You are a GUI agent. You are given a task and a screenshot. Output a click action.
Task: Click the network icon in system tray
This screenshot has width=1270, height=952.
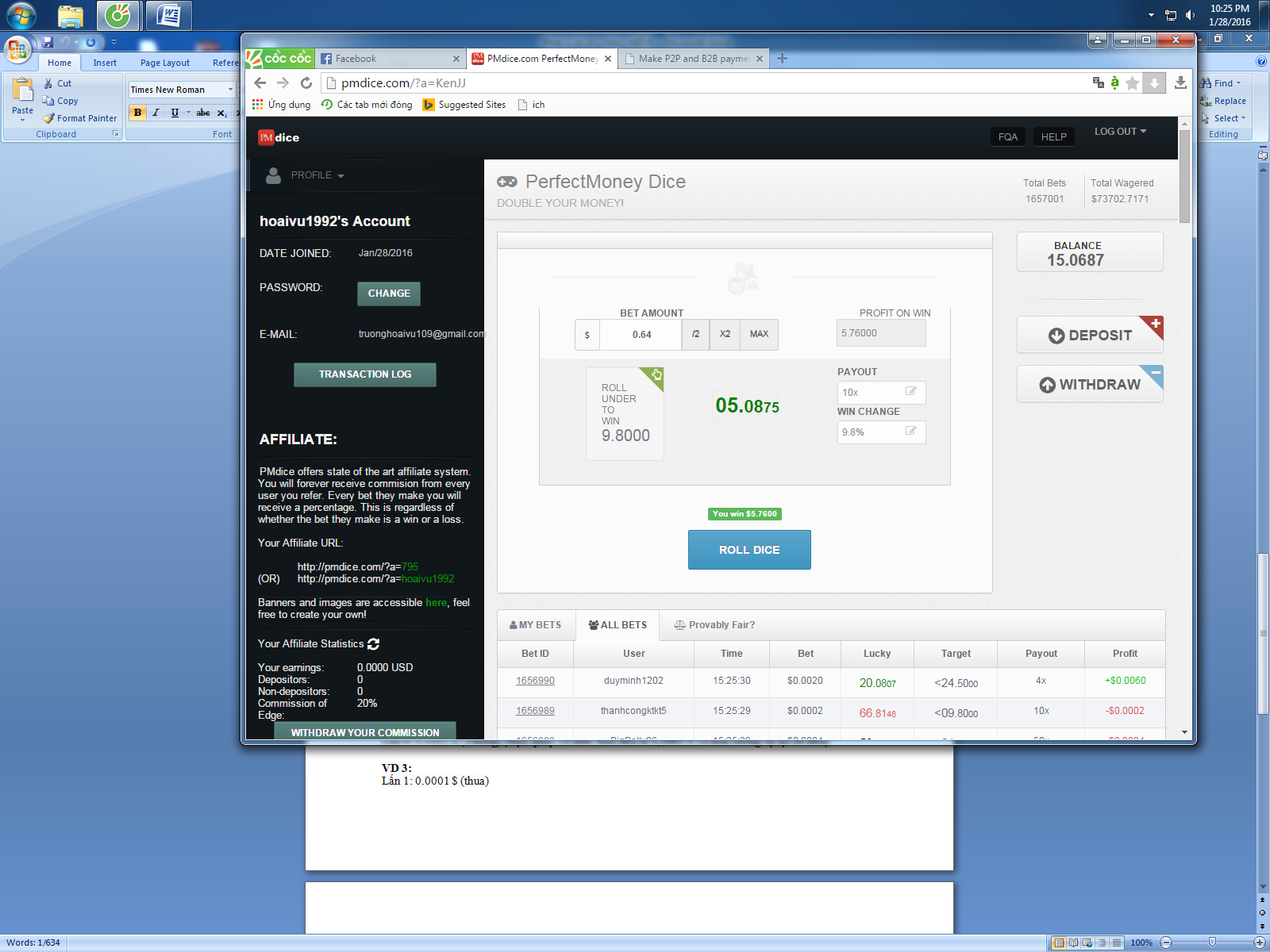point(1171,15)
